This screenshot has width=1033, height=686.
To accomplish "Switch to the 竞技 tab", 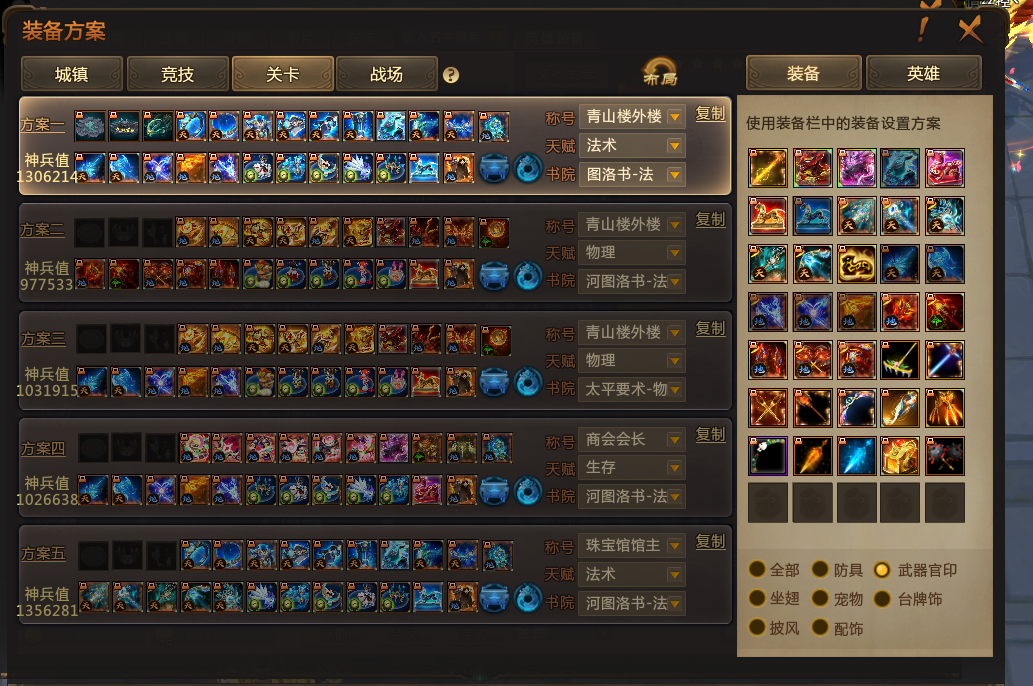I will 177,74.
